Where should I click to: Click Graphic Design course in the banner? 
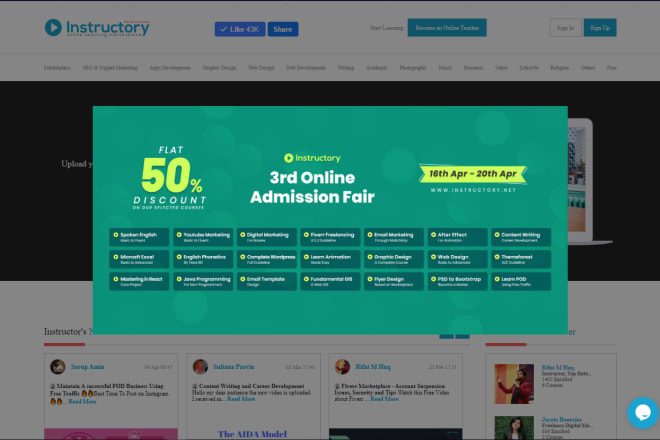(x=394, y=259)
